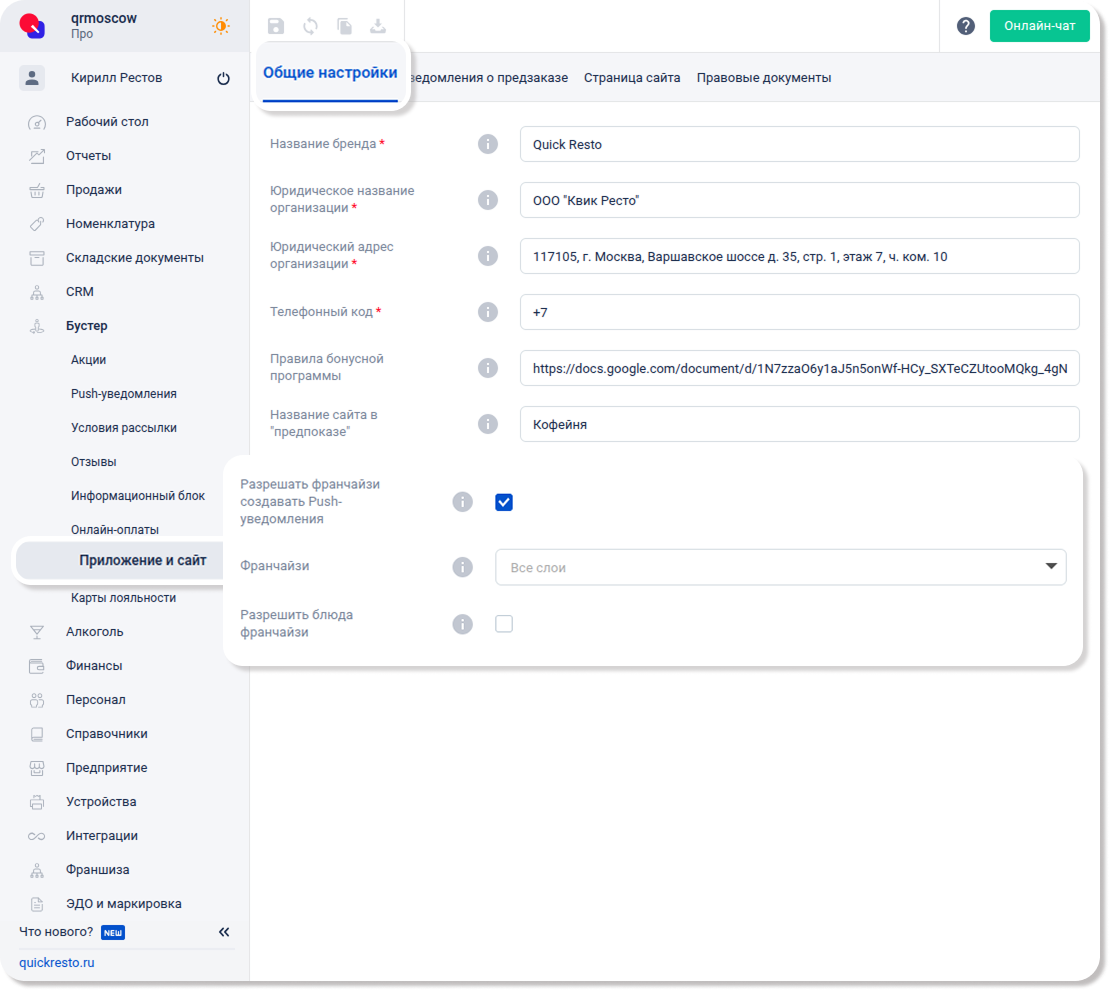The image size is (1109, 990).
Task: Show info for Название бренда field
Action: pos(488,144)
